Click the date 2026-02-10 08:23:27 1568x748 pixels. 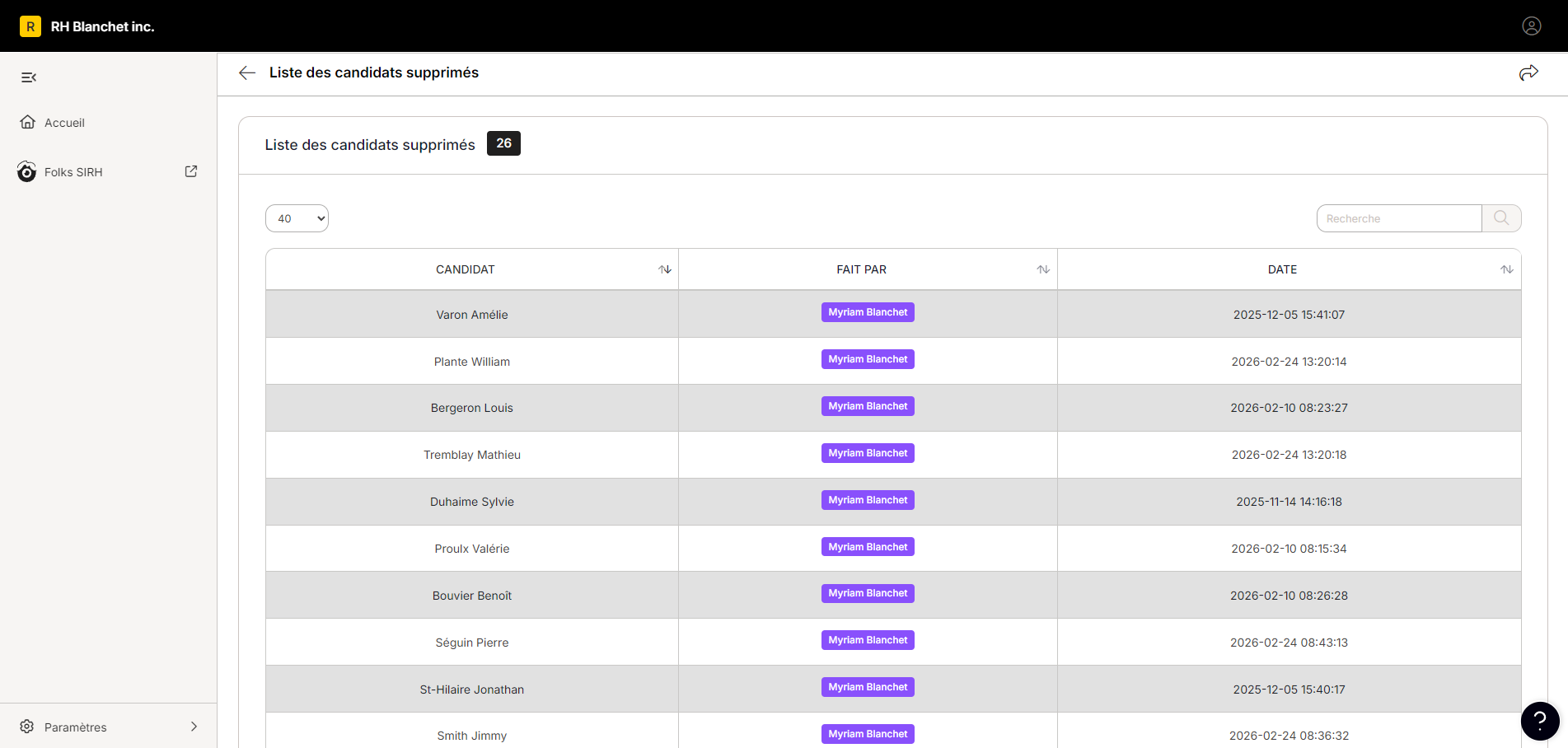(1289, 408)
